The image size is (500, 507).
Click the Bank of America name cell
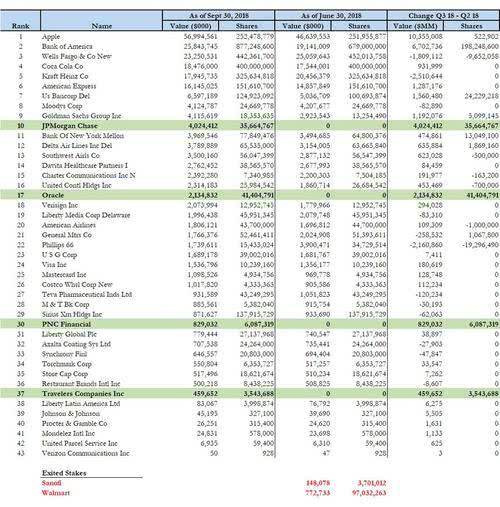(67, 46)
